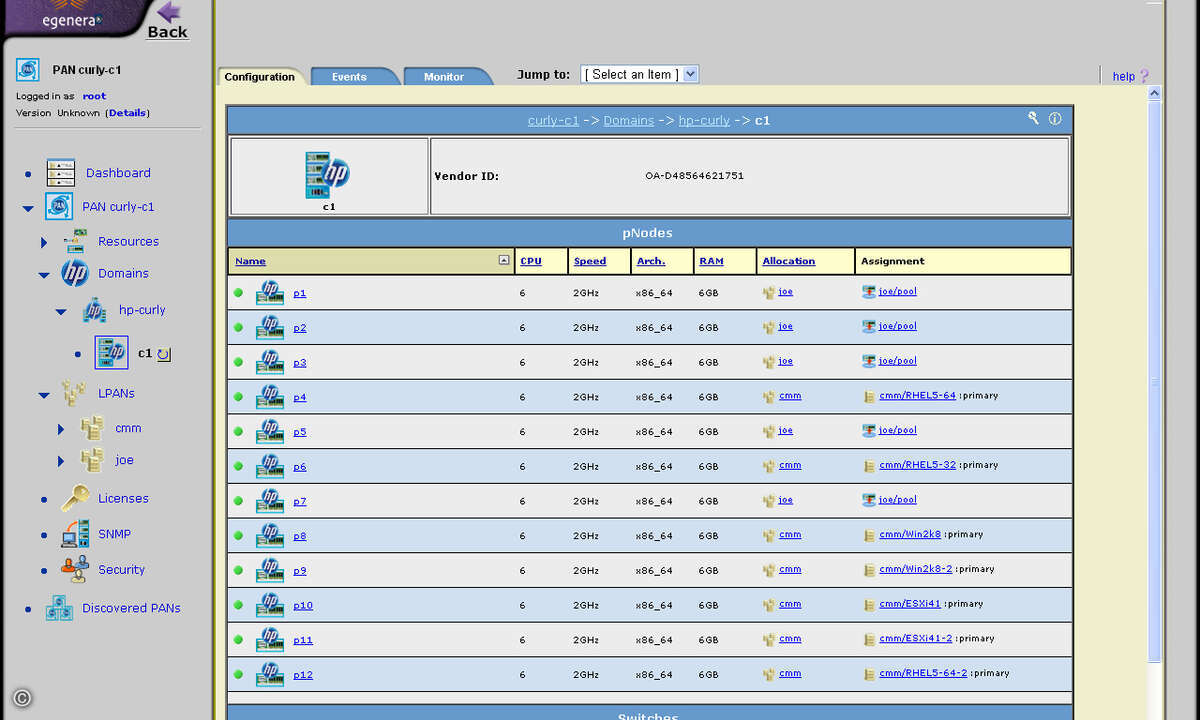The image size is (1200, 720).
Task: Open the Resources icon
Action: tap(74, 241)
